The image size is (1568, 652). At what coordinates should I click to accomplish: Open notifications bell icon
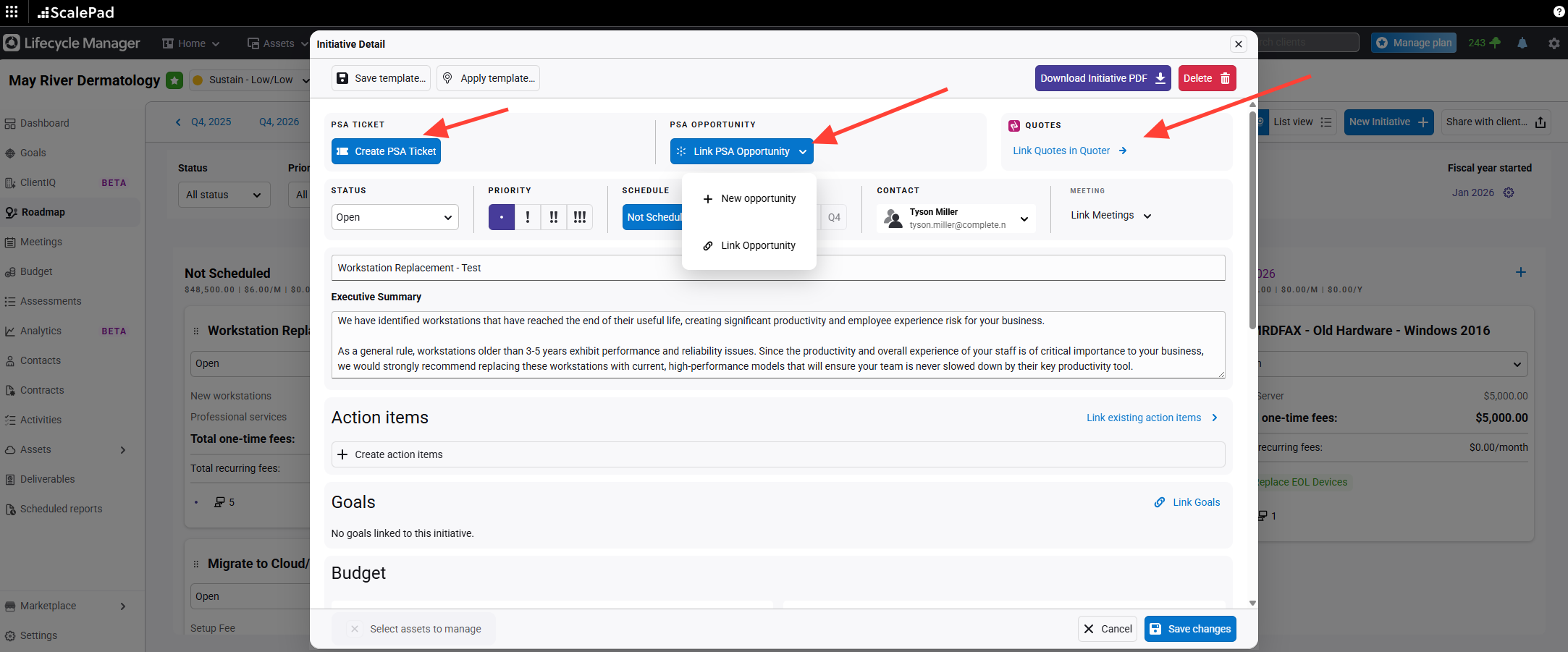1522,43
